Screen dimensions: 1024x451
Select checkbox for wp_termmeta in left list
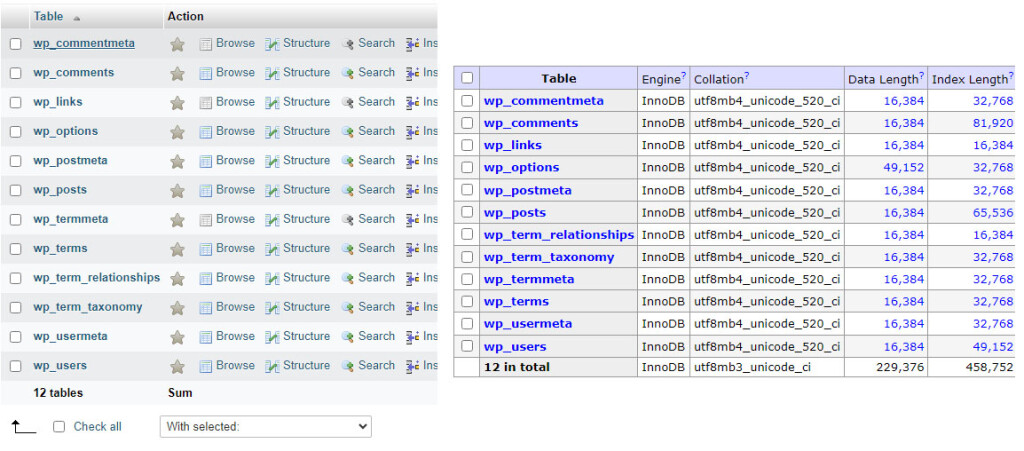pos(15,219)
